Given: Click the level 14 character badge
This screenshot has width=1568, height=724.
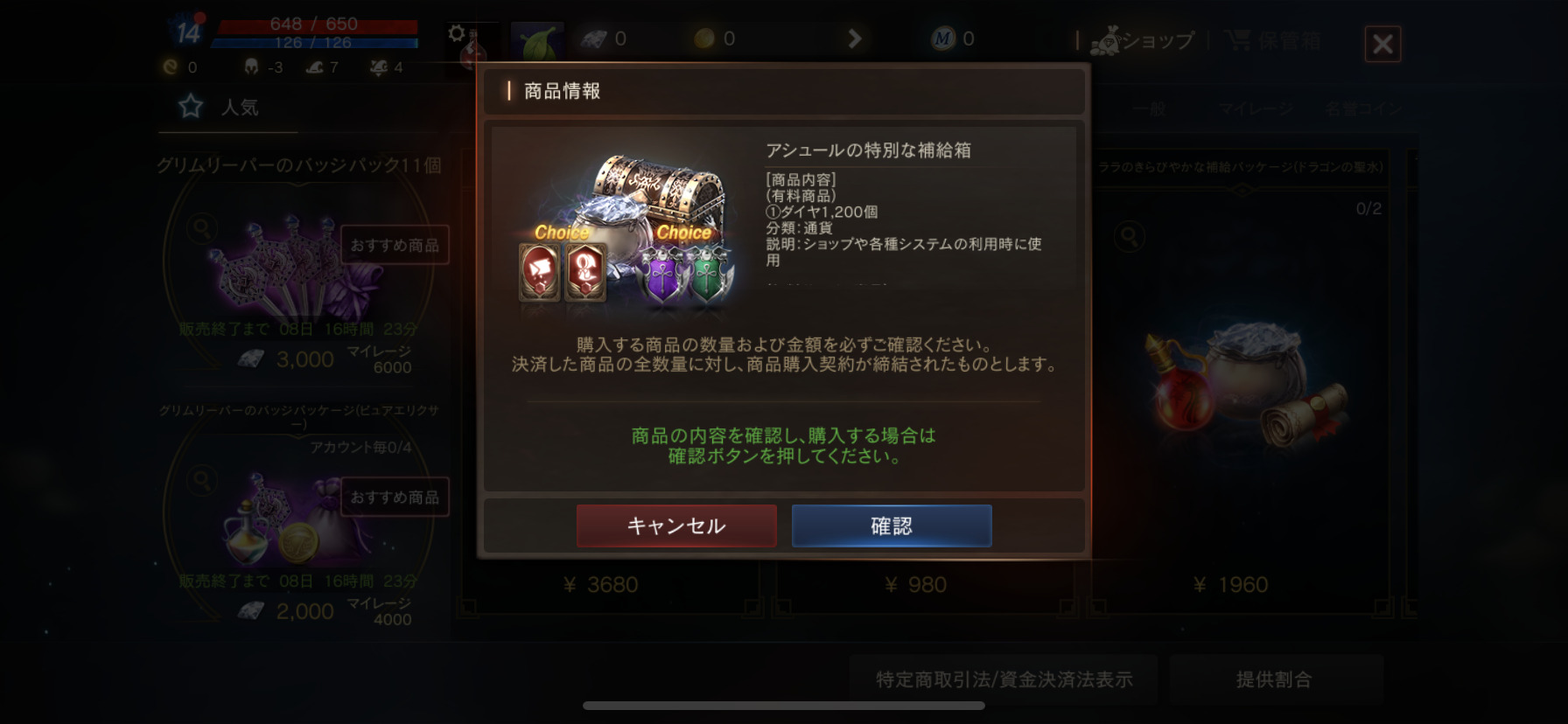Looking at the screenshot, I should click(187, 32).
